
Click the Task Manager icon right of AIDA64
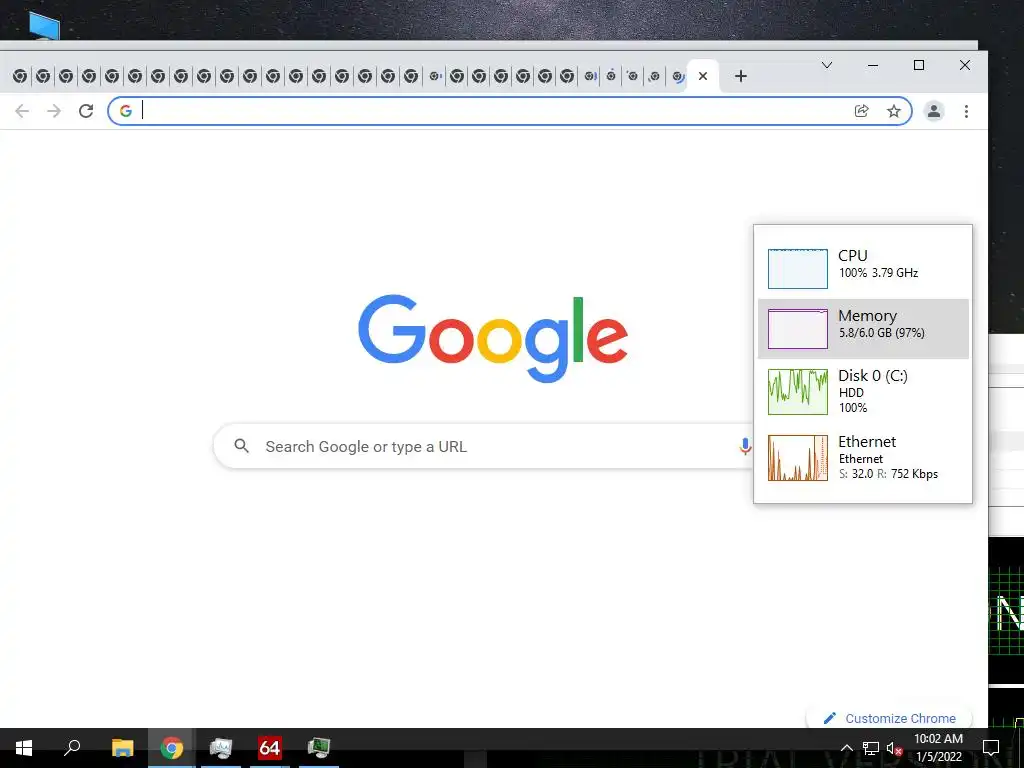coord(319,748)
